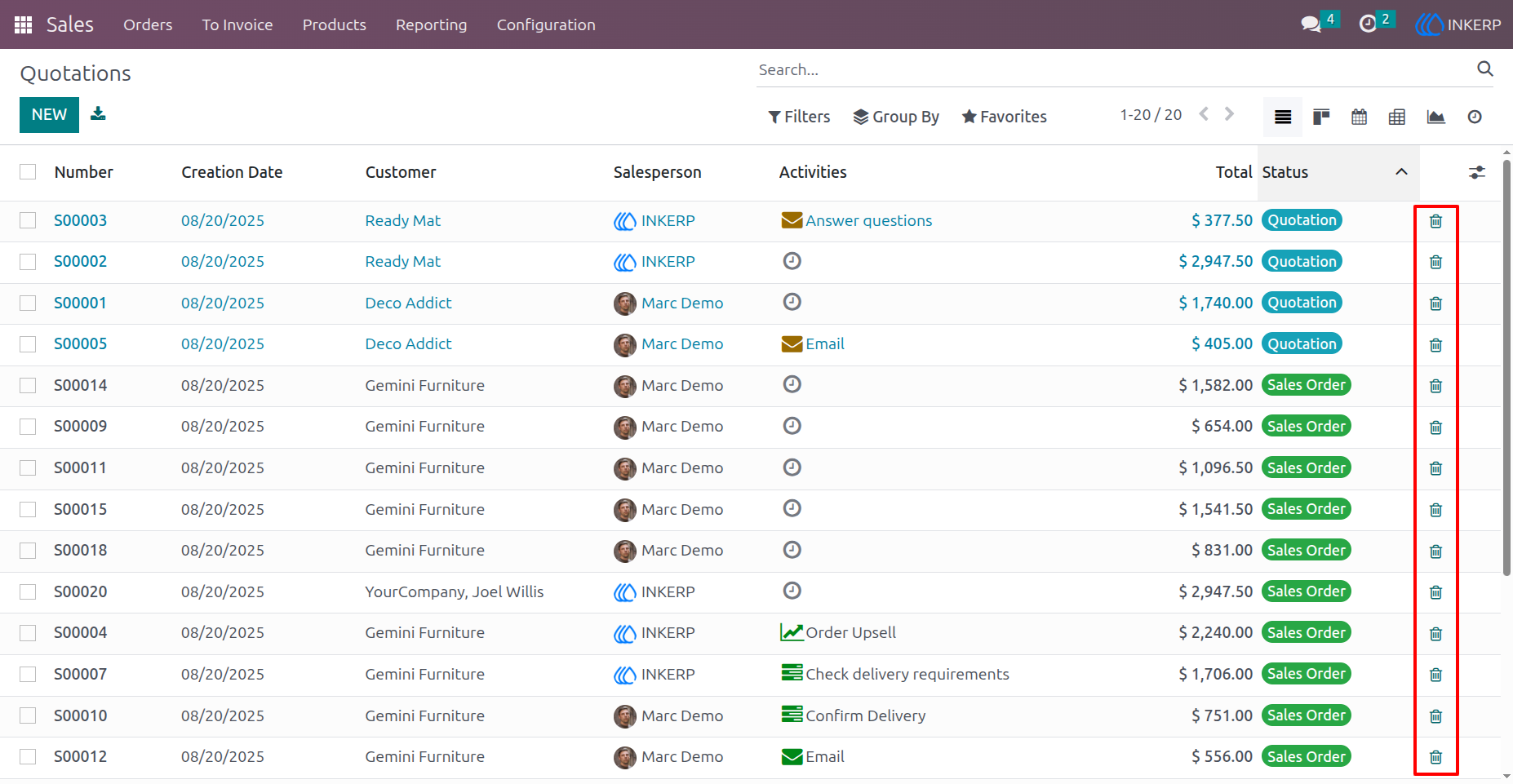Switch to list view icon
The width and height of the screenshot is (1513, 784).
1283,117
